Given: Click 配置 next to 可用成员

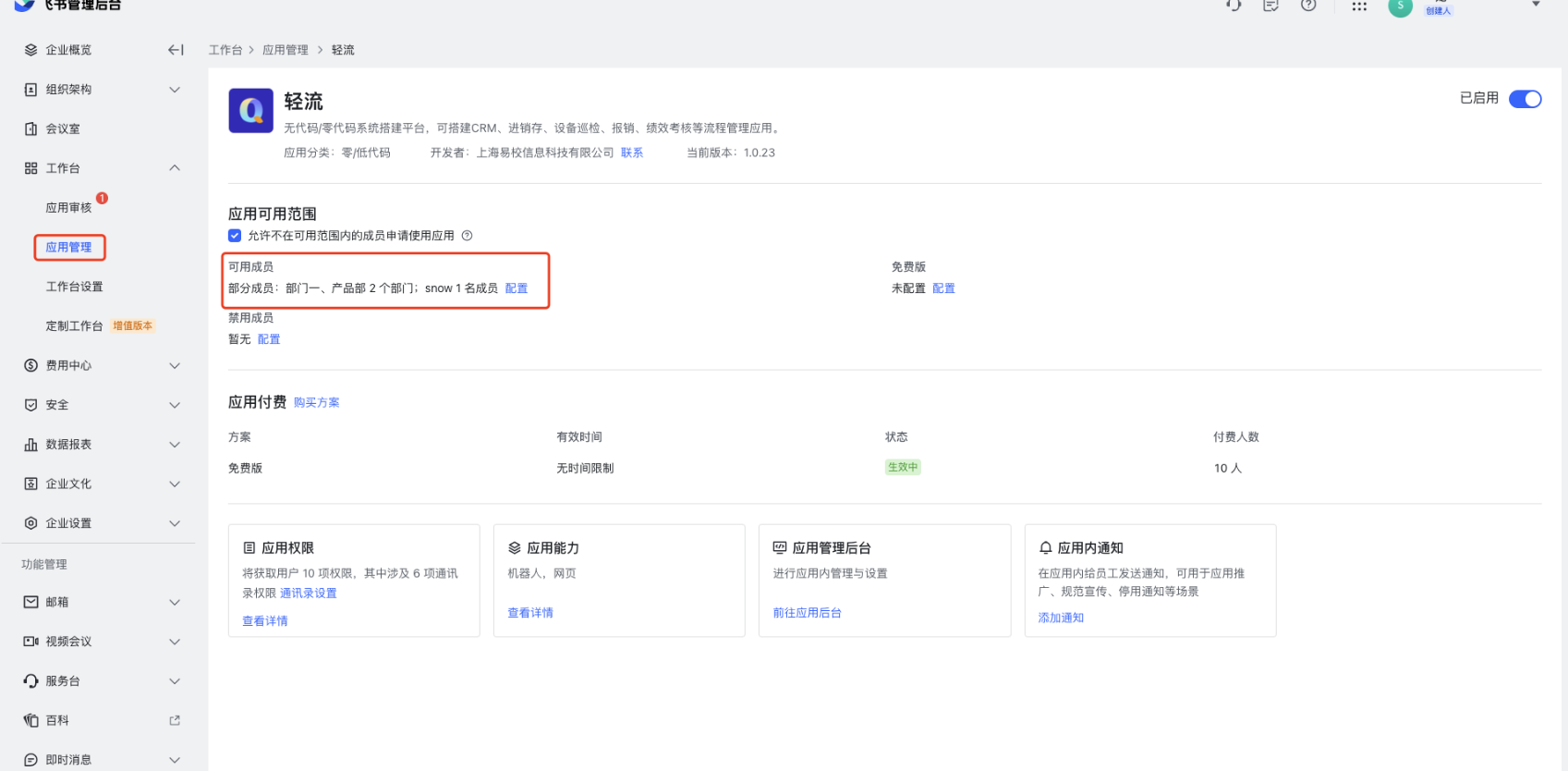Looking at the screenshot, I should (x=517, y=288).
